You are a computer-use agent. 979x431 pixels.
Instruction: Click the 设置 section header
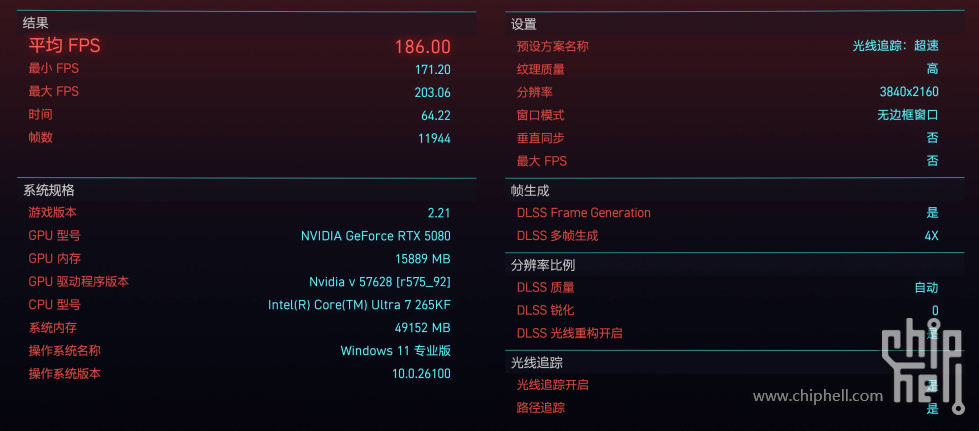pos(524,24)
